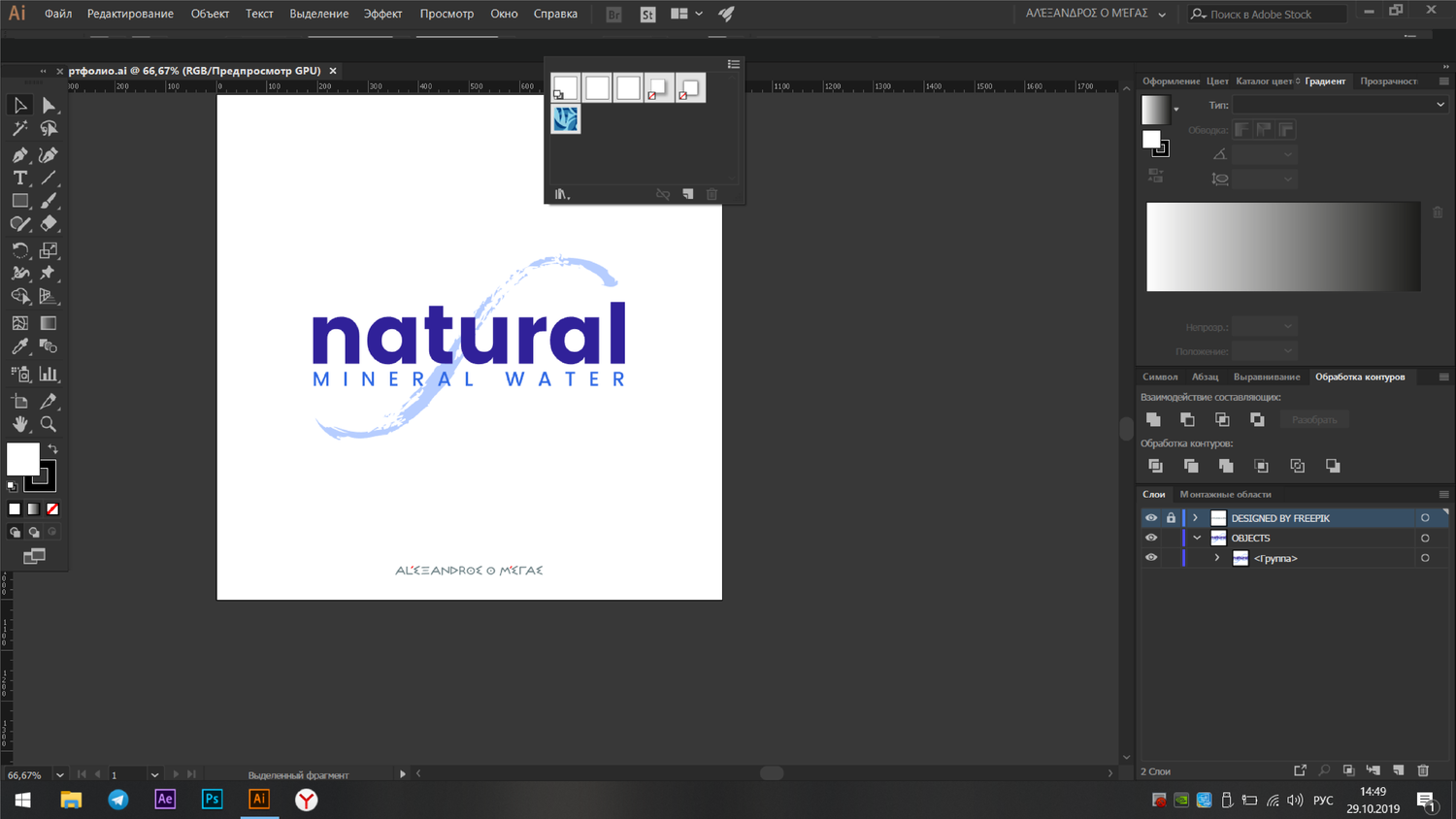The height and width of the screenshot is (819, 1456).
Task: Expand the DESIGNED BY FREEPIK layer
Action: click(x=1196, y=518)
